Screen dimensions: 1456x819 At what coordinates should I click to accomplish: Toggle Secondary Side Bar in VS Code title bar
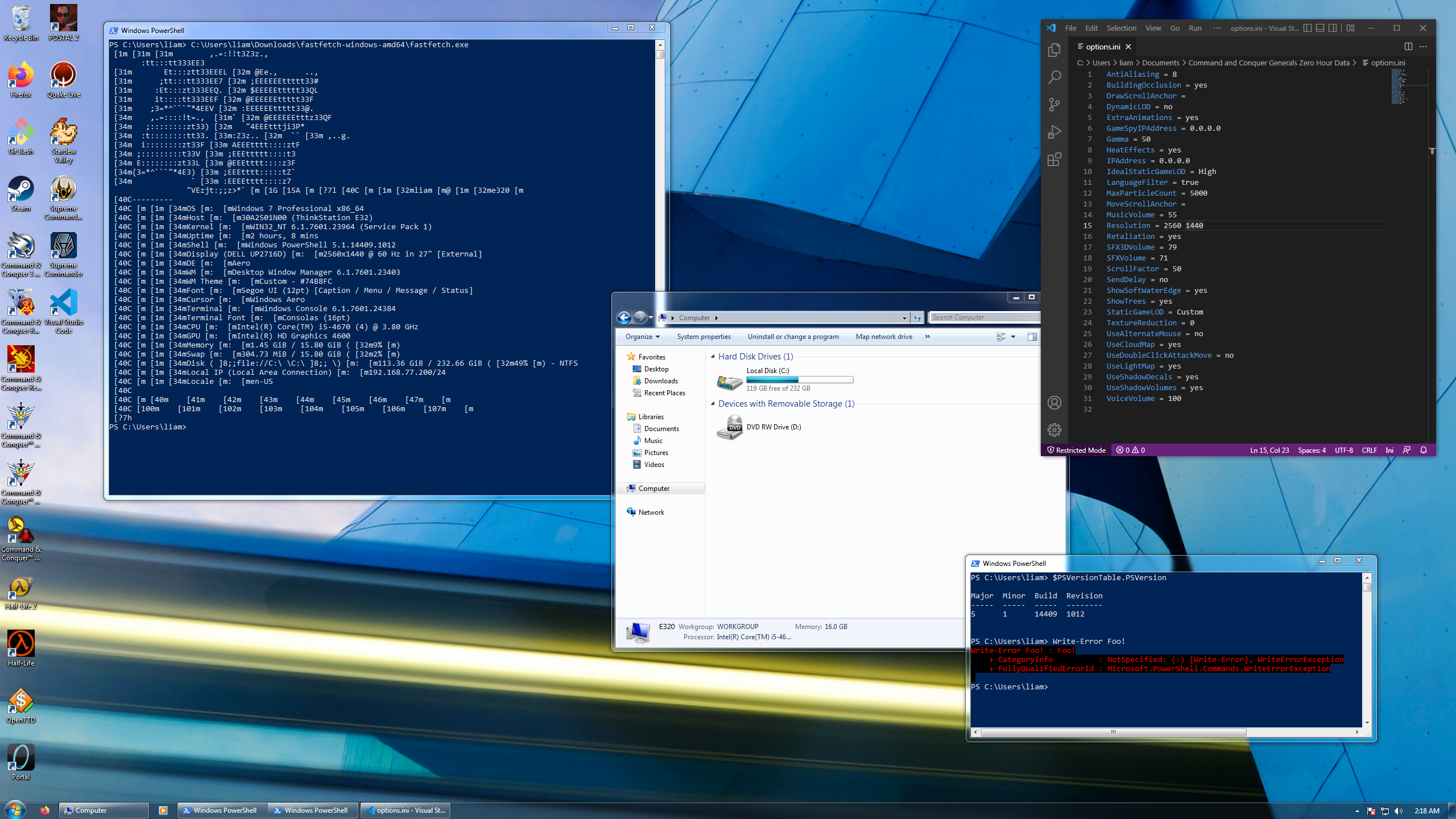[x=1333, y=28]
